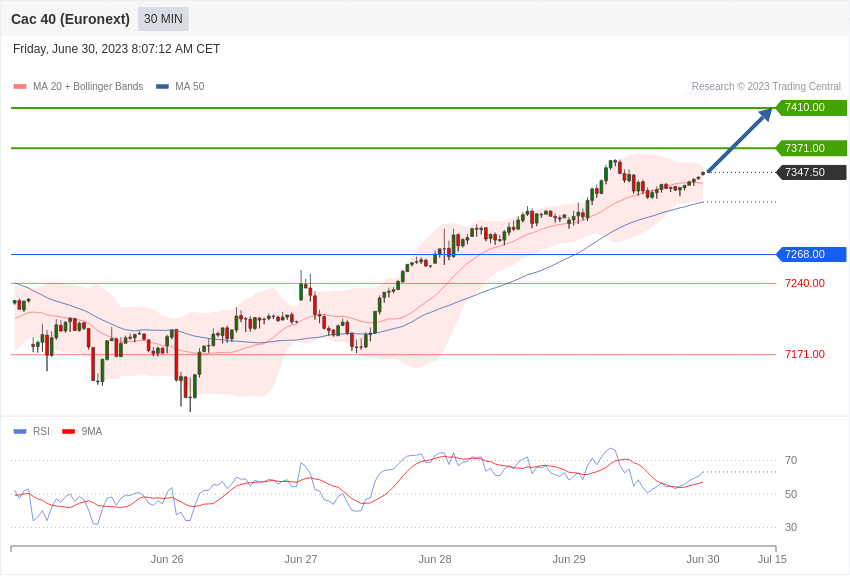Select the 7371.00 green resistance price tag
This screenshot has height=576, width=850.
pos(811,148)
